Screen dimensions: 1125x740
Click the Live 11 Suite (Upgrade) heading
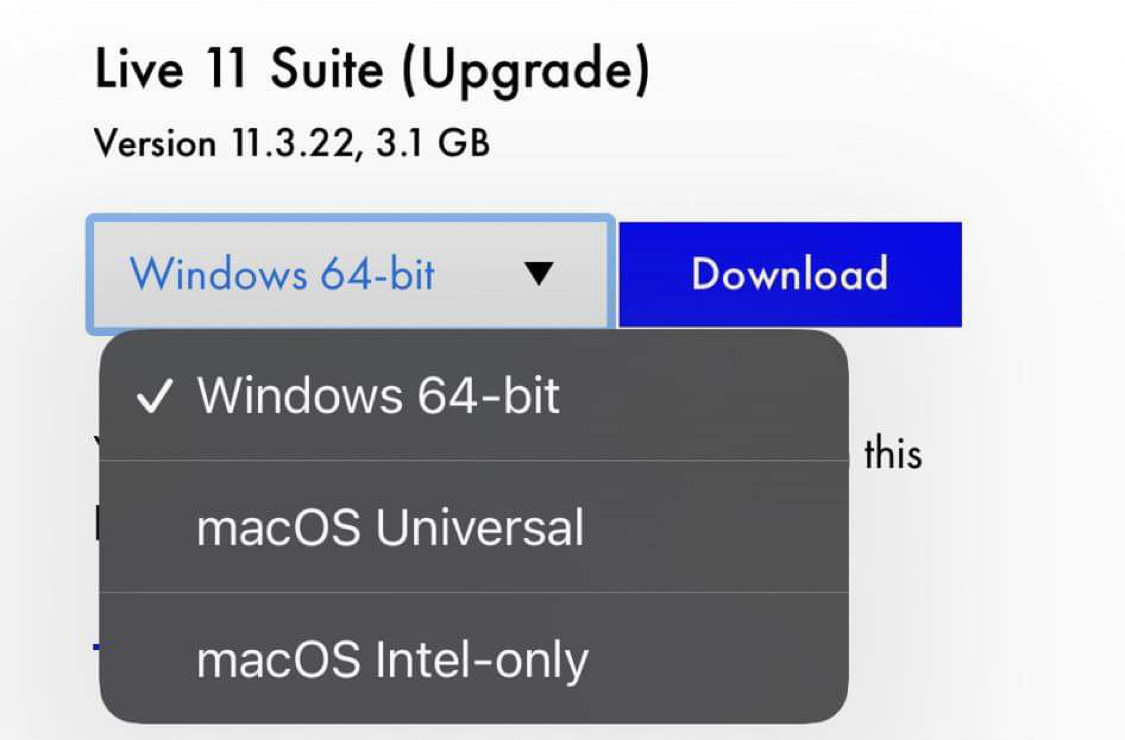[x=372, y=71]
